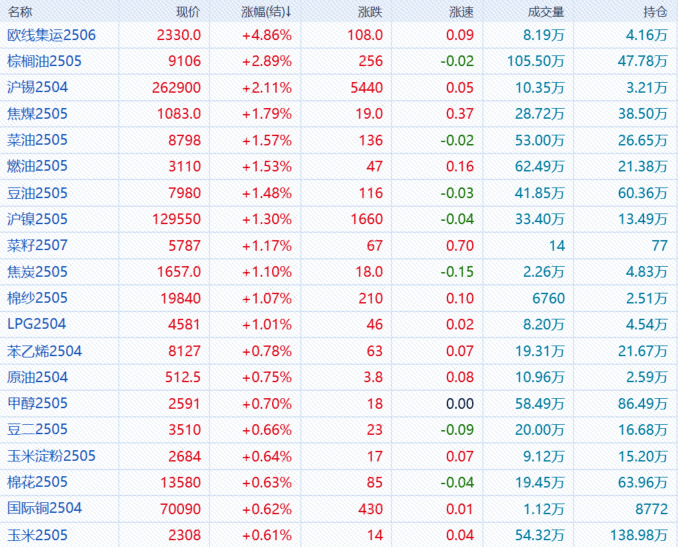The width and height of the screenshot is (678, 547).
Task: Sort by 持仓 column header
Action: click(654, 11)
